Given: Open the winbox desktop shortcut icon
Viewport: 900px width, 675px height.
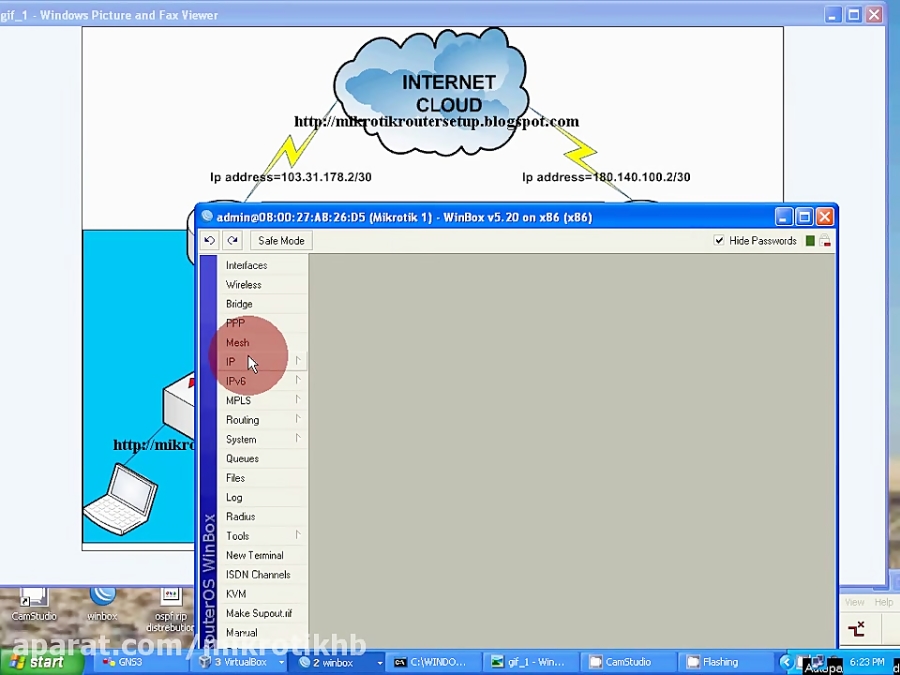Looking at the screenshot, I should point(102,600).
